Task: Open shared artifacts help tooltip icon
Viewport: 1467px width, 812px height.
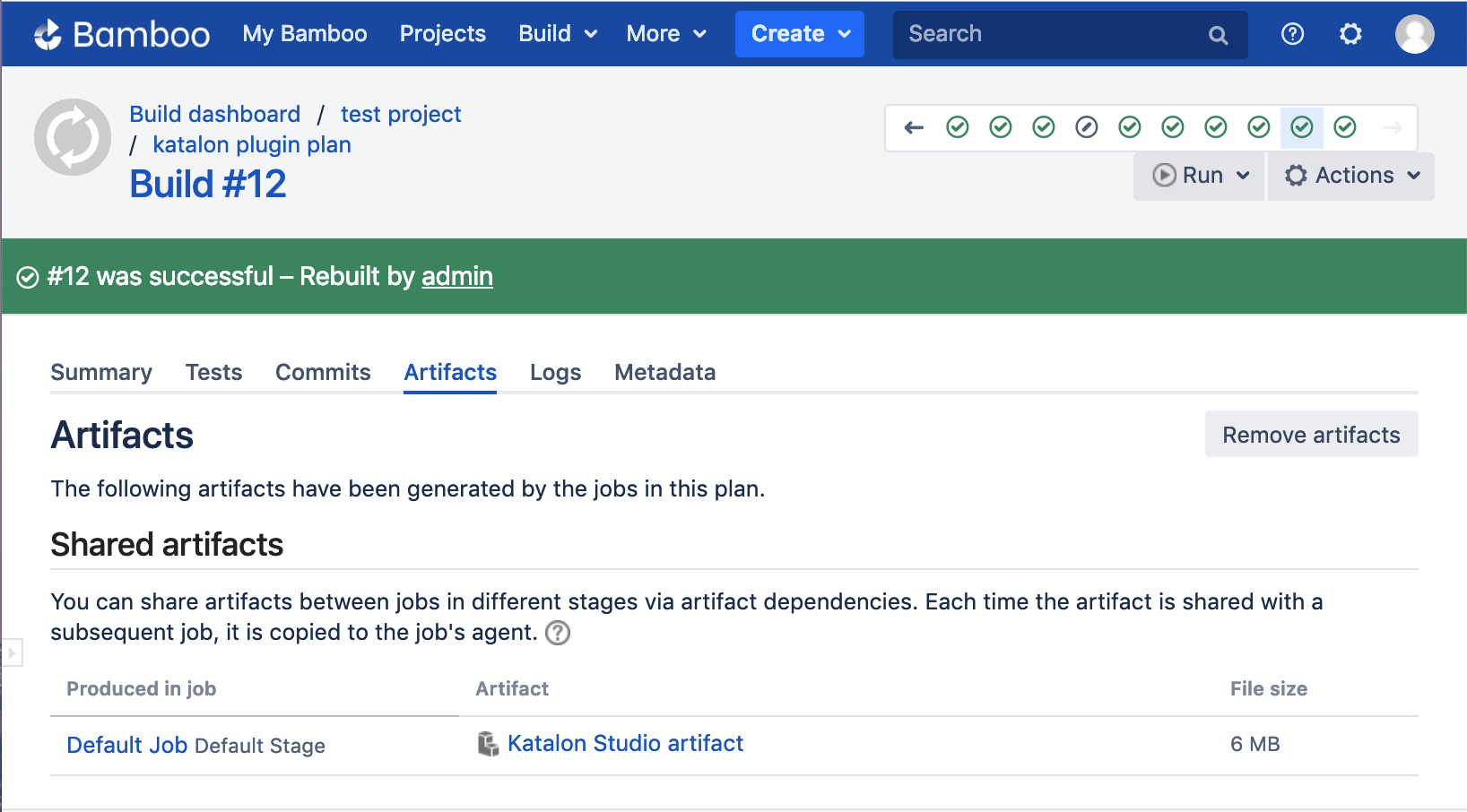Action: [x=558, y=633]
